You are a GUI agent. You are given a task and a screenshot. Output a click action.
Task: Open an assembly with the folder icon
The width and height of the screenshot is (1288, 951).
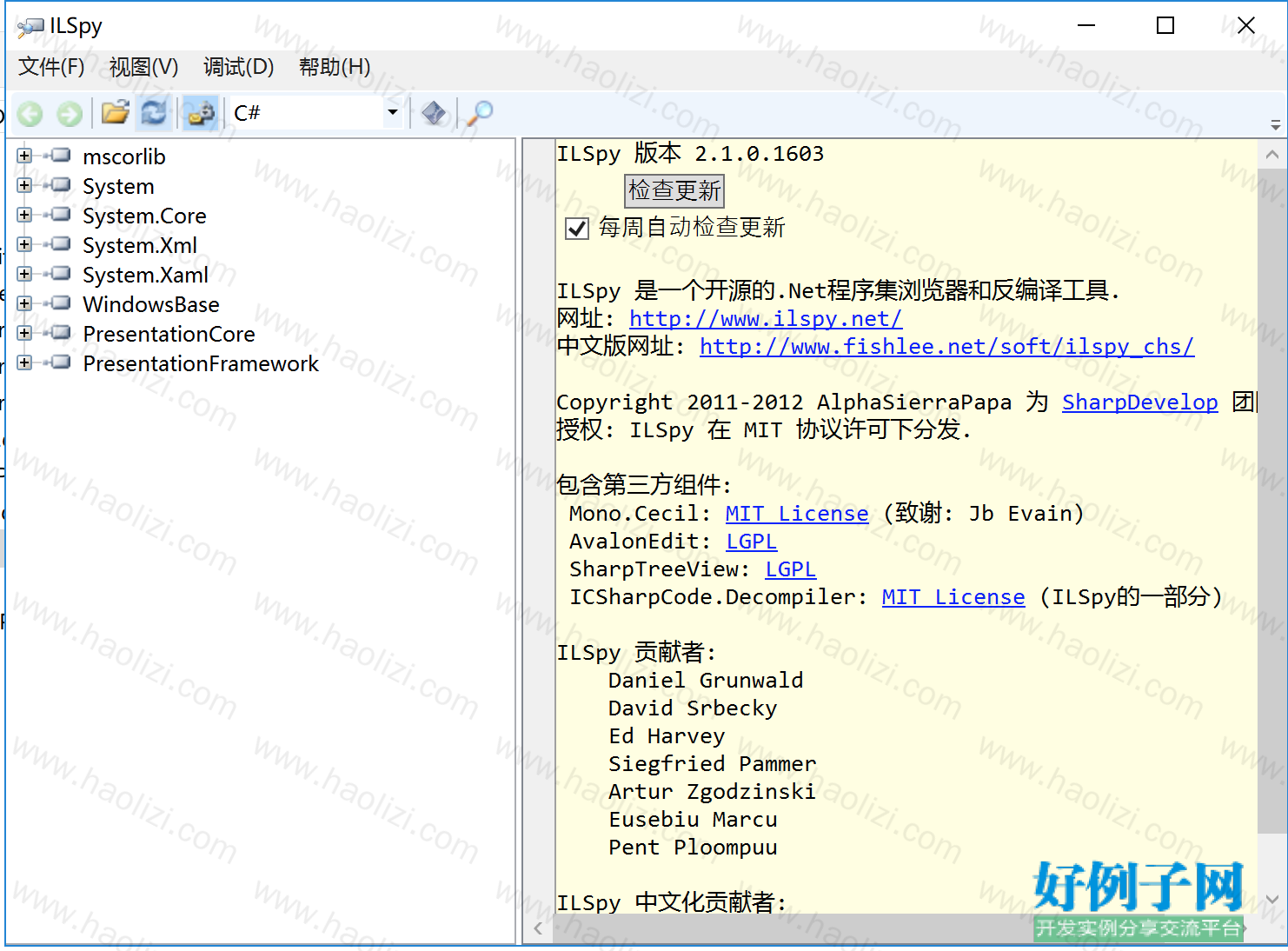(115, 113)
